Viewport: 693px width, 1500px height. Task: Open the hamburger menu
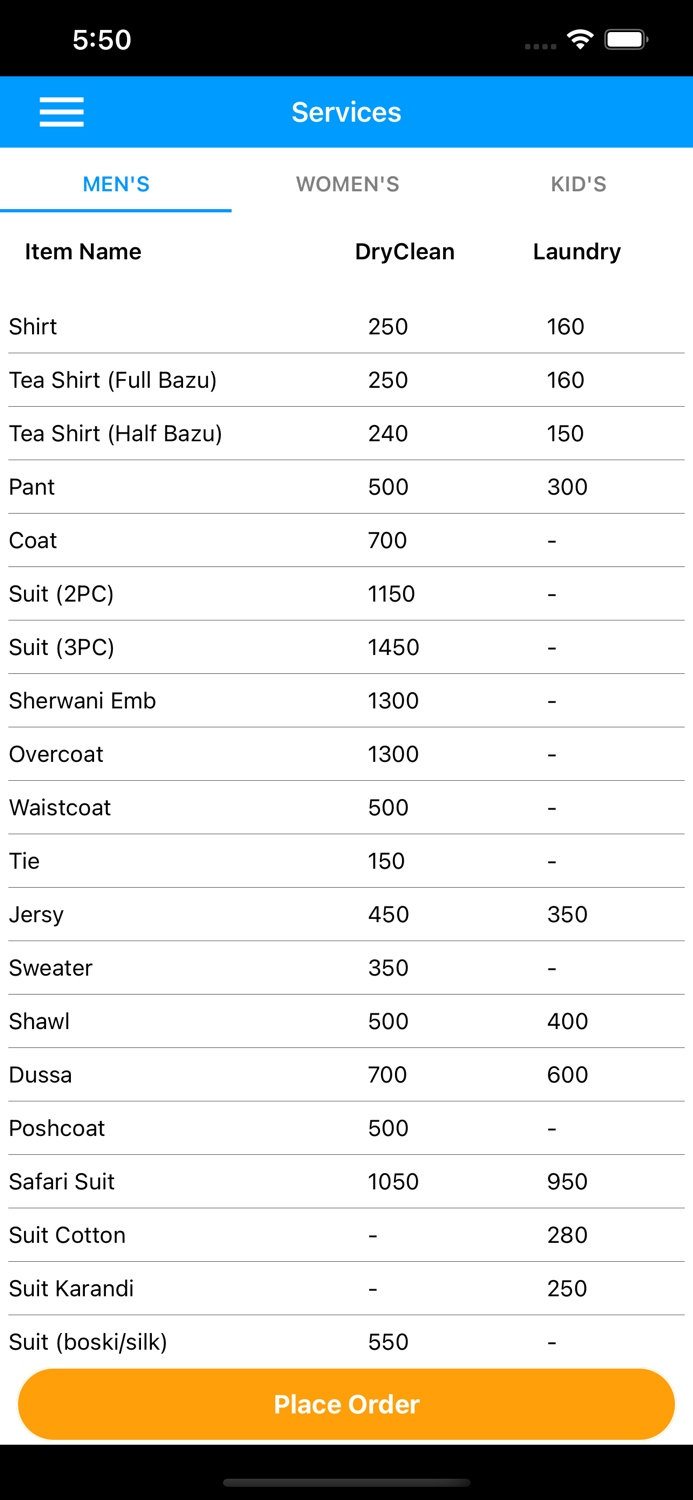click(x=61, y=112)
